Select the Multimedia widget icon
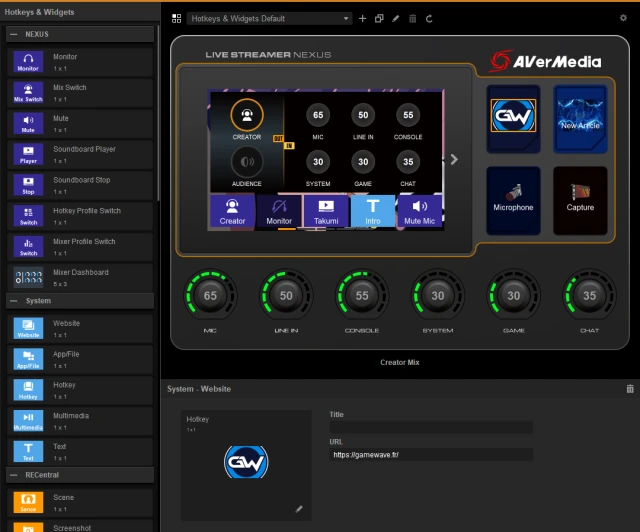 coord(28,421)
